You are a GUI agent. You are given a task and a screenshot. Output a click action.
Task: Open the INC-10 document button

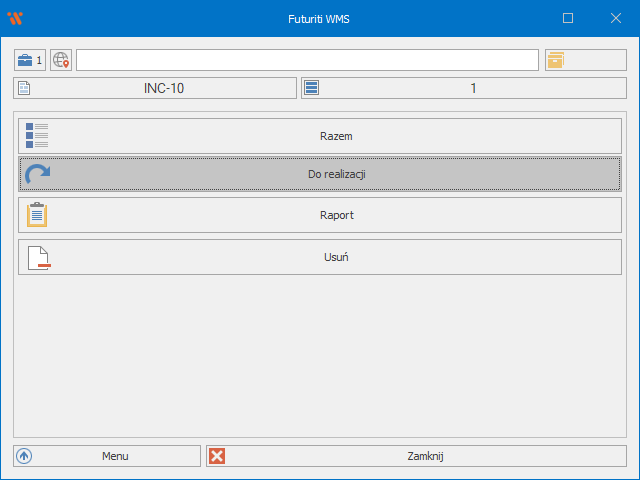point(163,88)
